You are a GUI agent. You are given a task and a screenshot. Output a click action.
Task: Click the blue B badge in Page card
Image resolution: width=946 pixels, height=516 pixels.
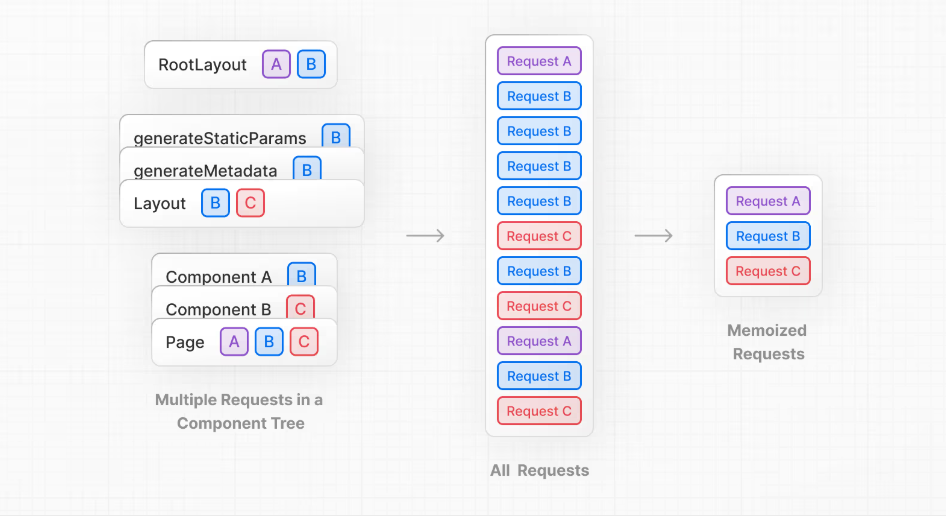[269, 342]
